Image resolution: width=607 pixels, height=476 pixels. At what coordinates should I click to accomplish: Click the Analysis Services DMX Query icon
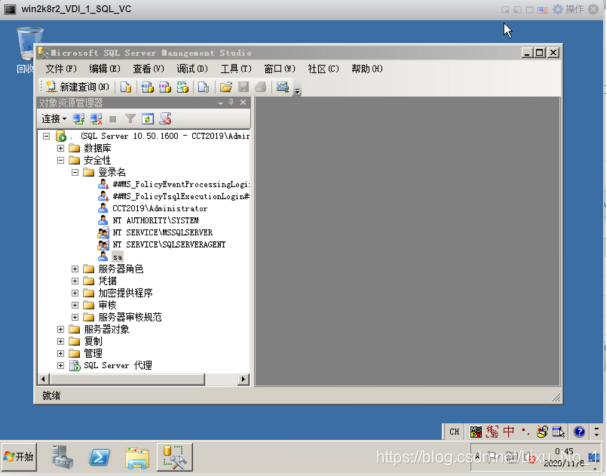click(x=165, y=87)
